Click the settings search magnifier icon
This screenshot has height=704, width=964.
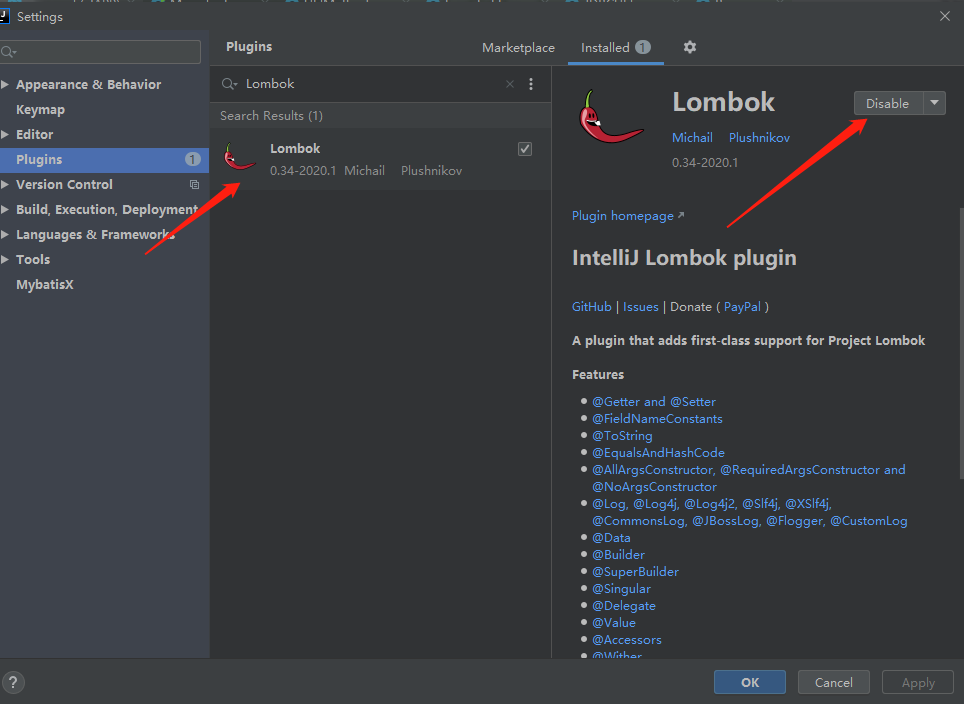pos(9,52)
